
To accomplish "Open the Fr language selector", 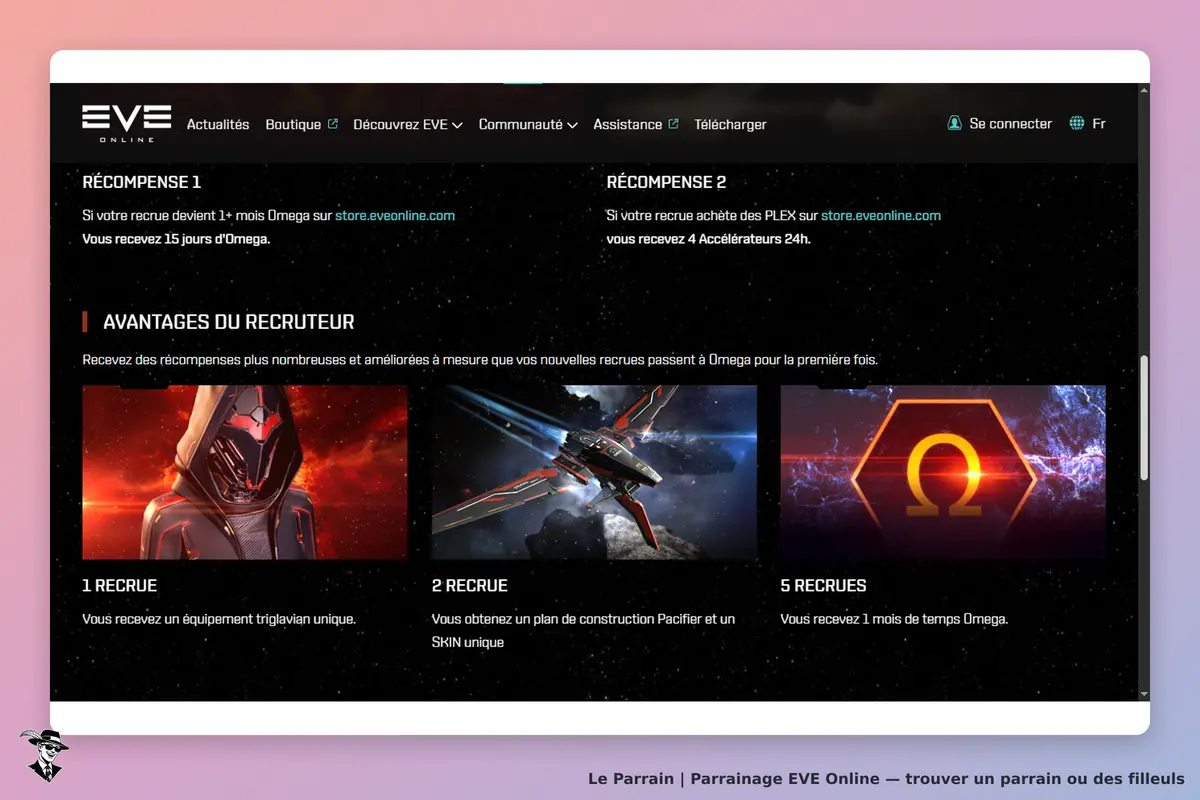I will (1099, 123).
